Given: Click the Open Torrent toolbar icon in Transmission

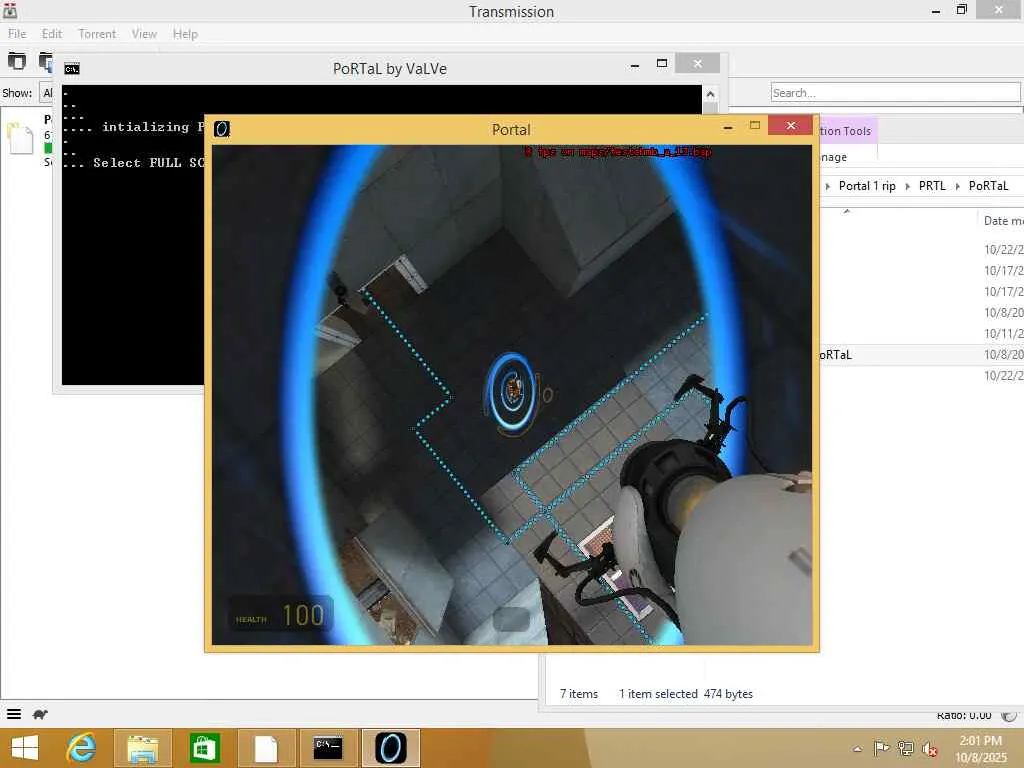Looking at the screenshot, I should (x=17, y=61).
